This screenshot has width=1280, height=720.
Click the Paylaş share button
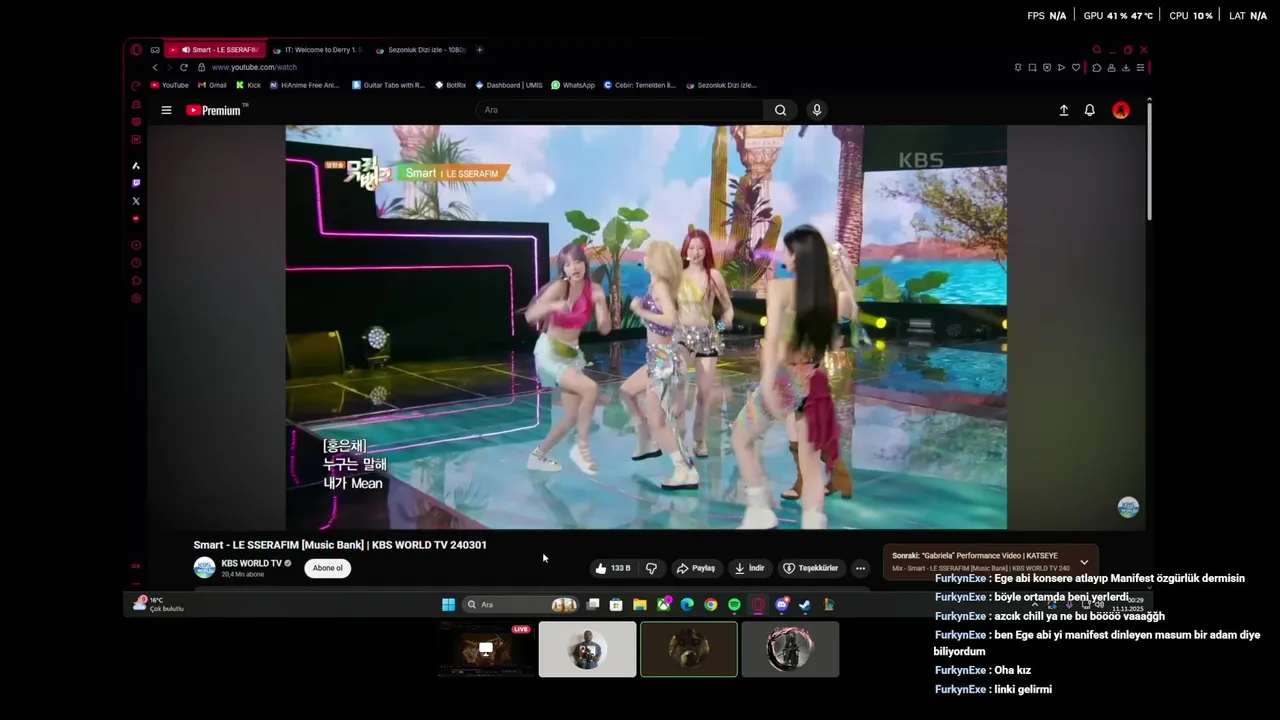pos(696,568)
